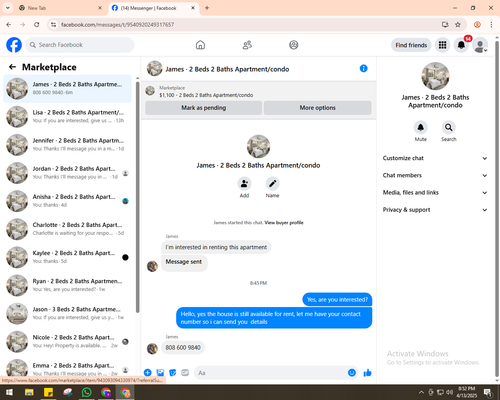
Task: Open the Facebook menu grid icon
Action: [x=442, y=45]
